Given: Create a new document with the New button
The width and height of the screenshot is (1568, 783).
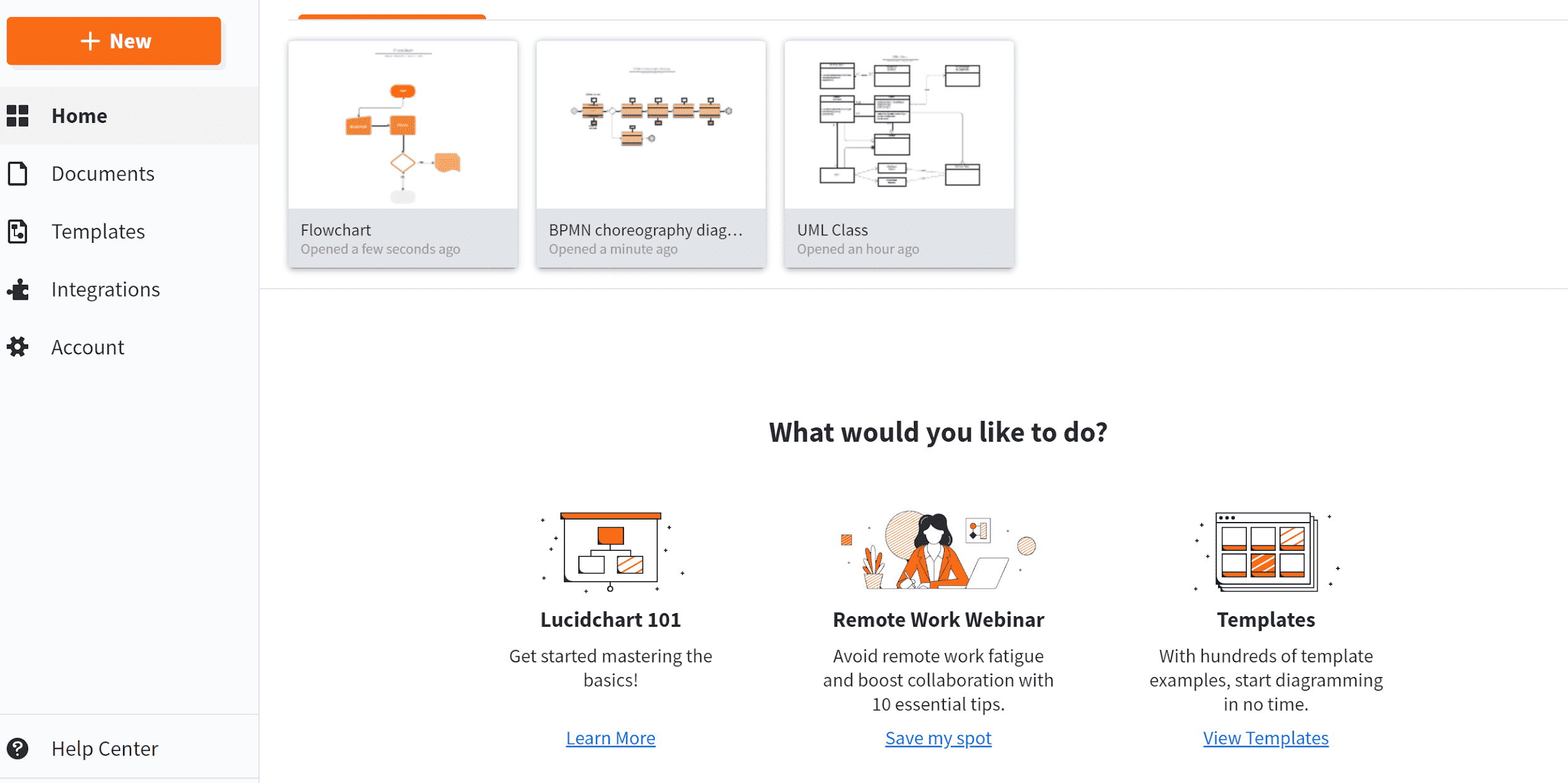Looking at the screenshot, I should coord(114,41).
